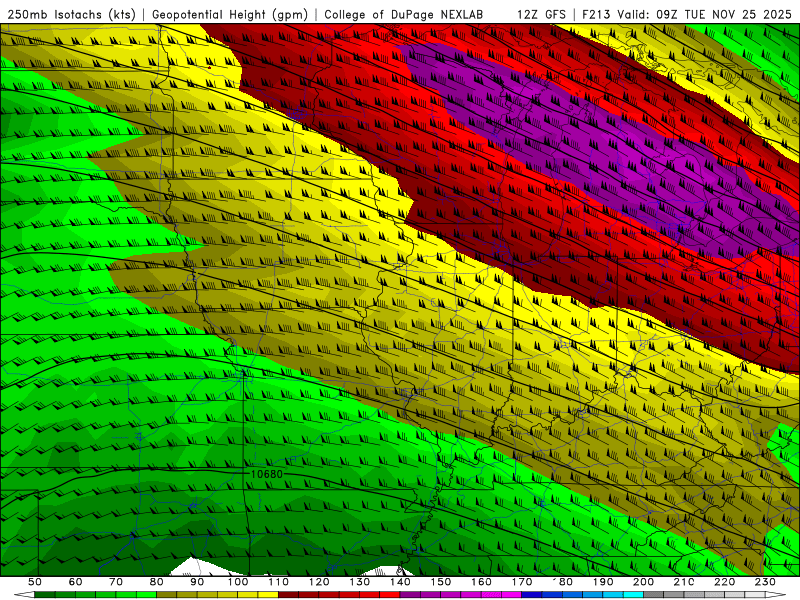Viewport: 800px width, 600px height.
Task: Click the bright yellow swatch just before 110
Action: (x=268, y=595)
